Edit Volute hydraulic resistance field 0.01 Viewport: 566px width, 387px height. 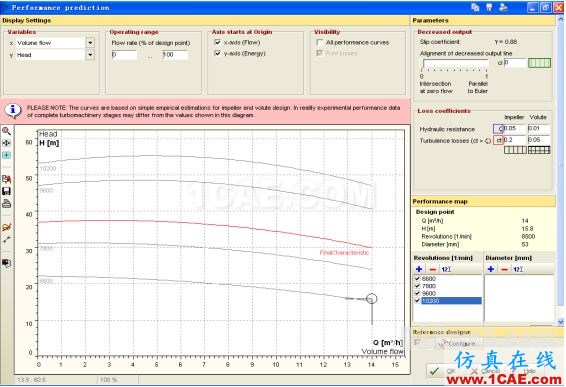539,129
